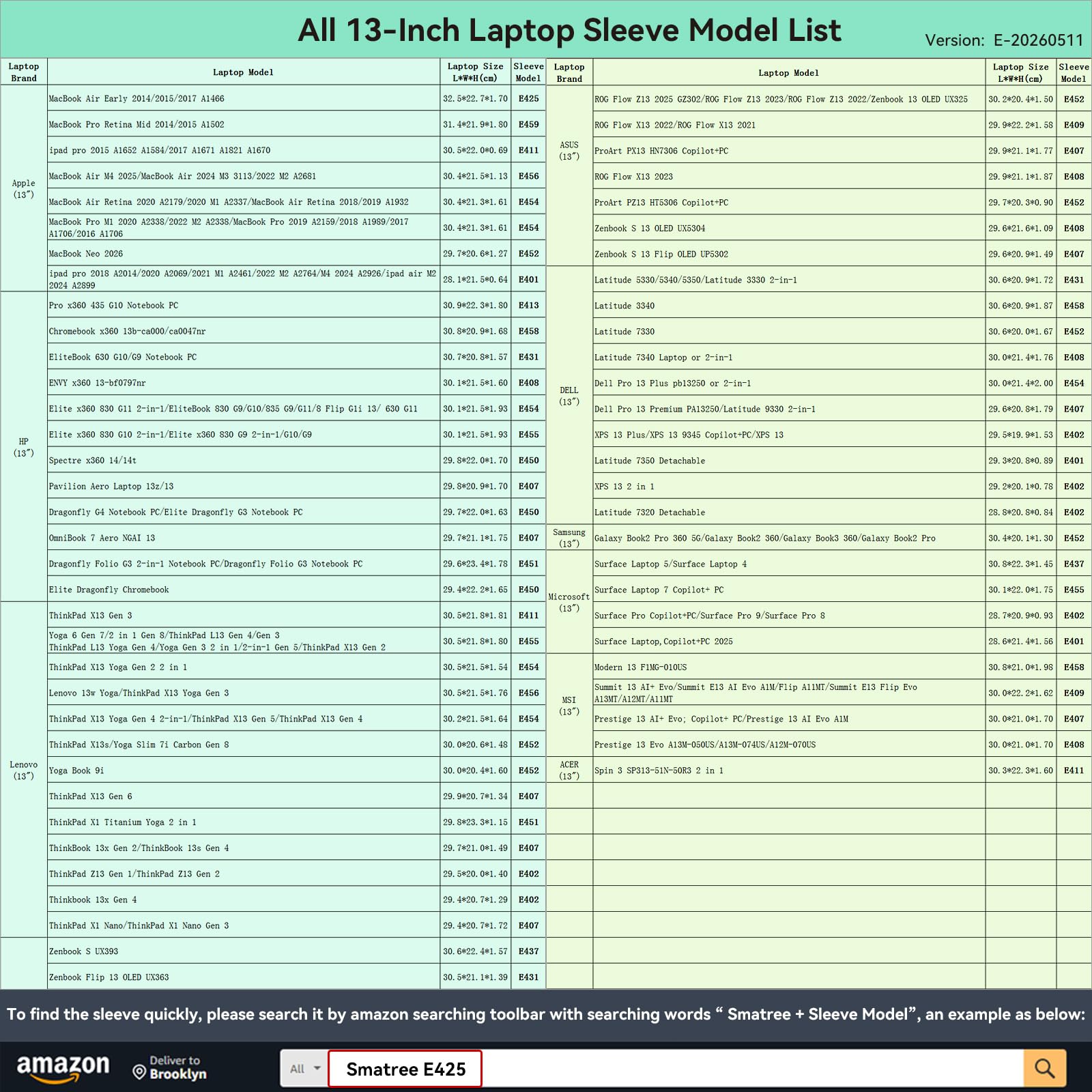This screenshot has width=1092, height=1092.
Task: Open the All category dropdown
Action: point(304,1068)
